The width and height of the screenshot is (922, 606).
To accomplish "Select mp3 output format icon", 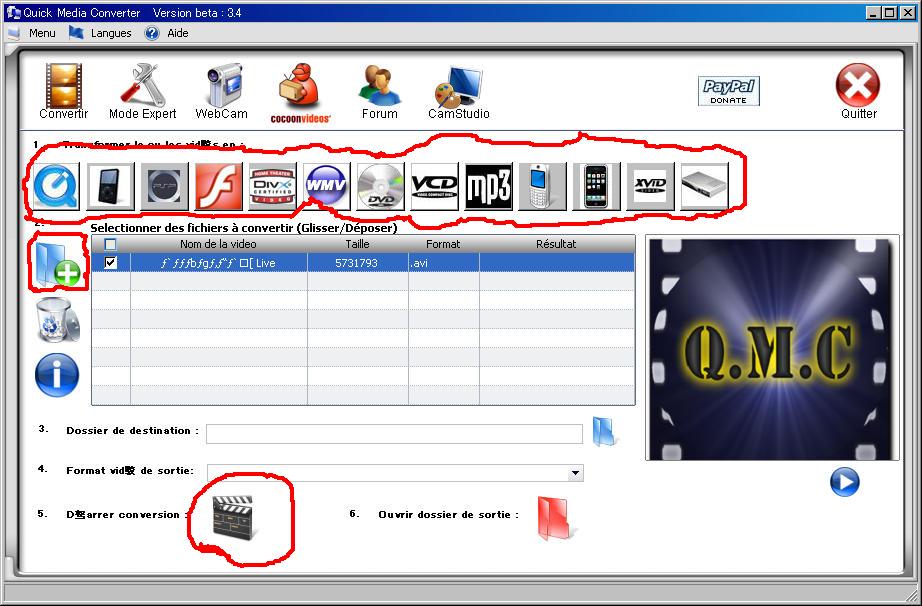I will coord(488,186).
